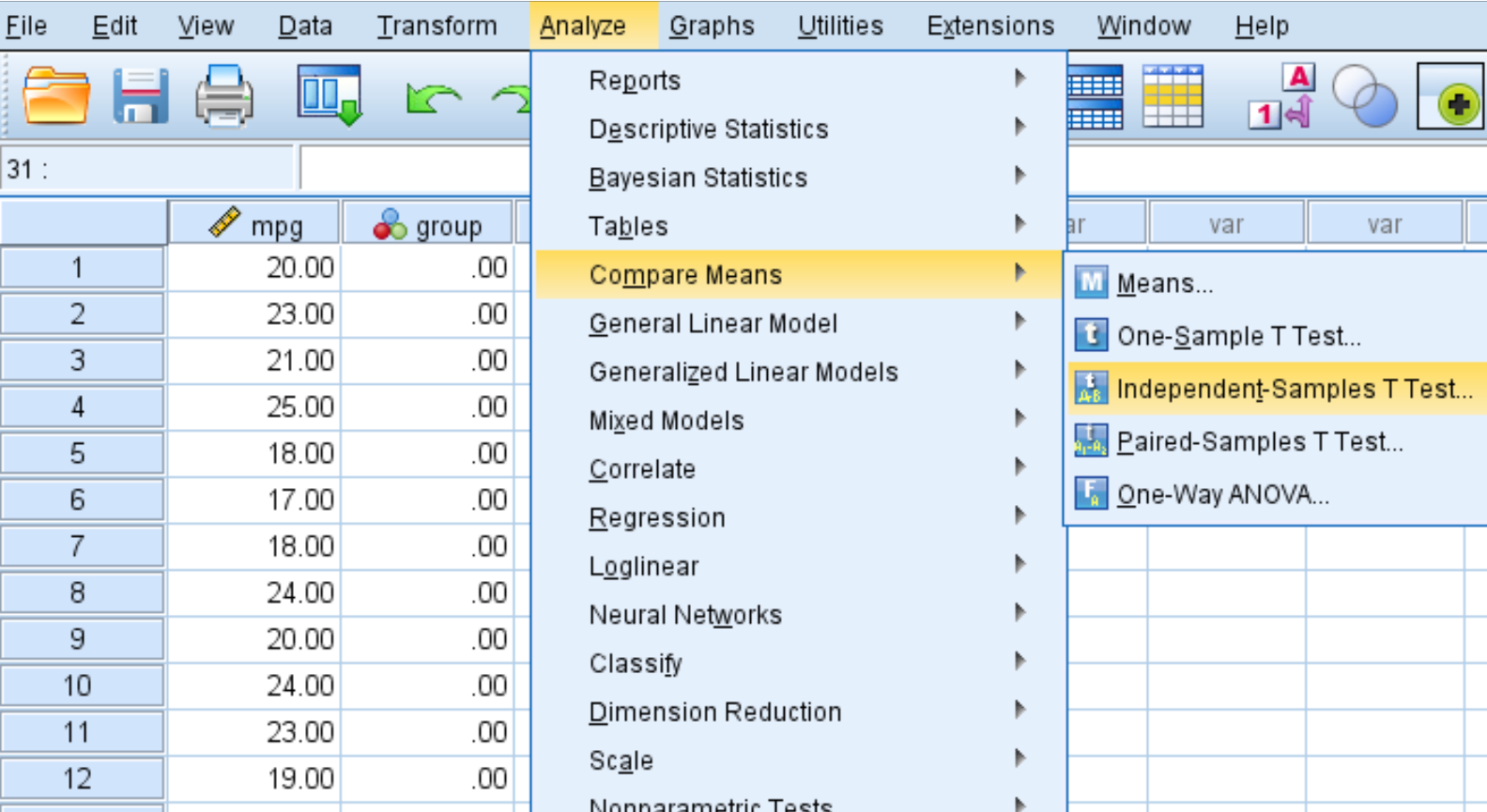Click the Value Labels icon
The image size is (1487, 812).
(x=1282, y=96)
